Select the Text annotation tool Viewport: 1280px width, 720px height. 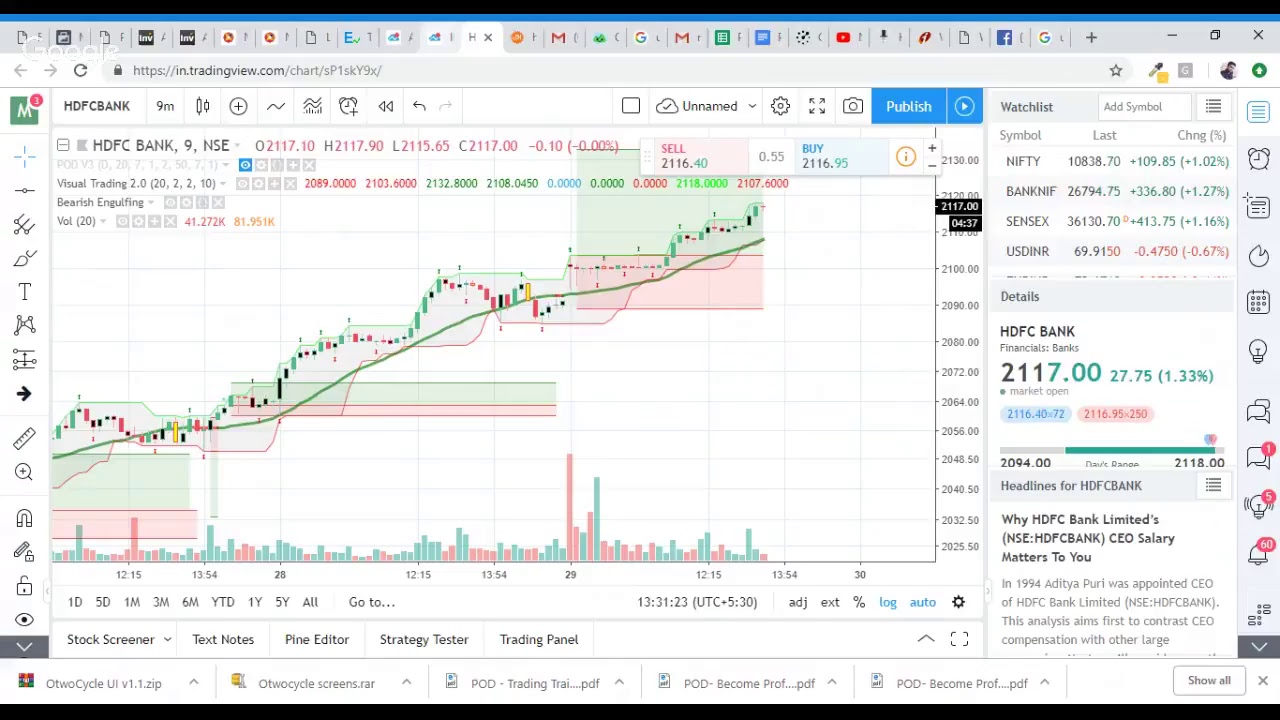[25, 291]
